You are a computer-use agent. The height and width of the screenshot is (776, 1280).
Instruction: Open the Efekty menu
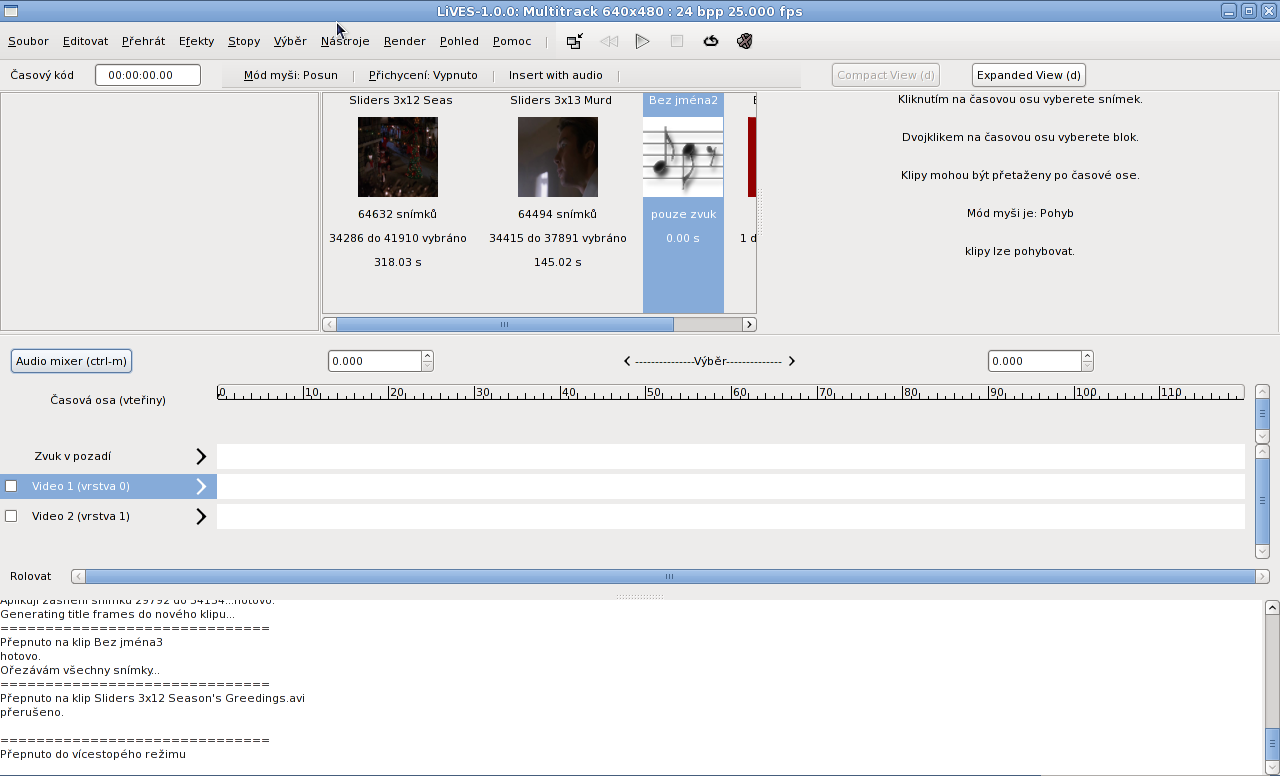[196, 41]
